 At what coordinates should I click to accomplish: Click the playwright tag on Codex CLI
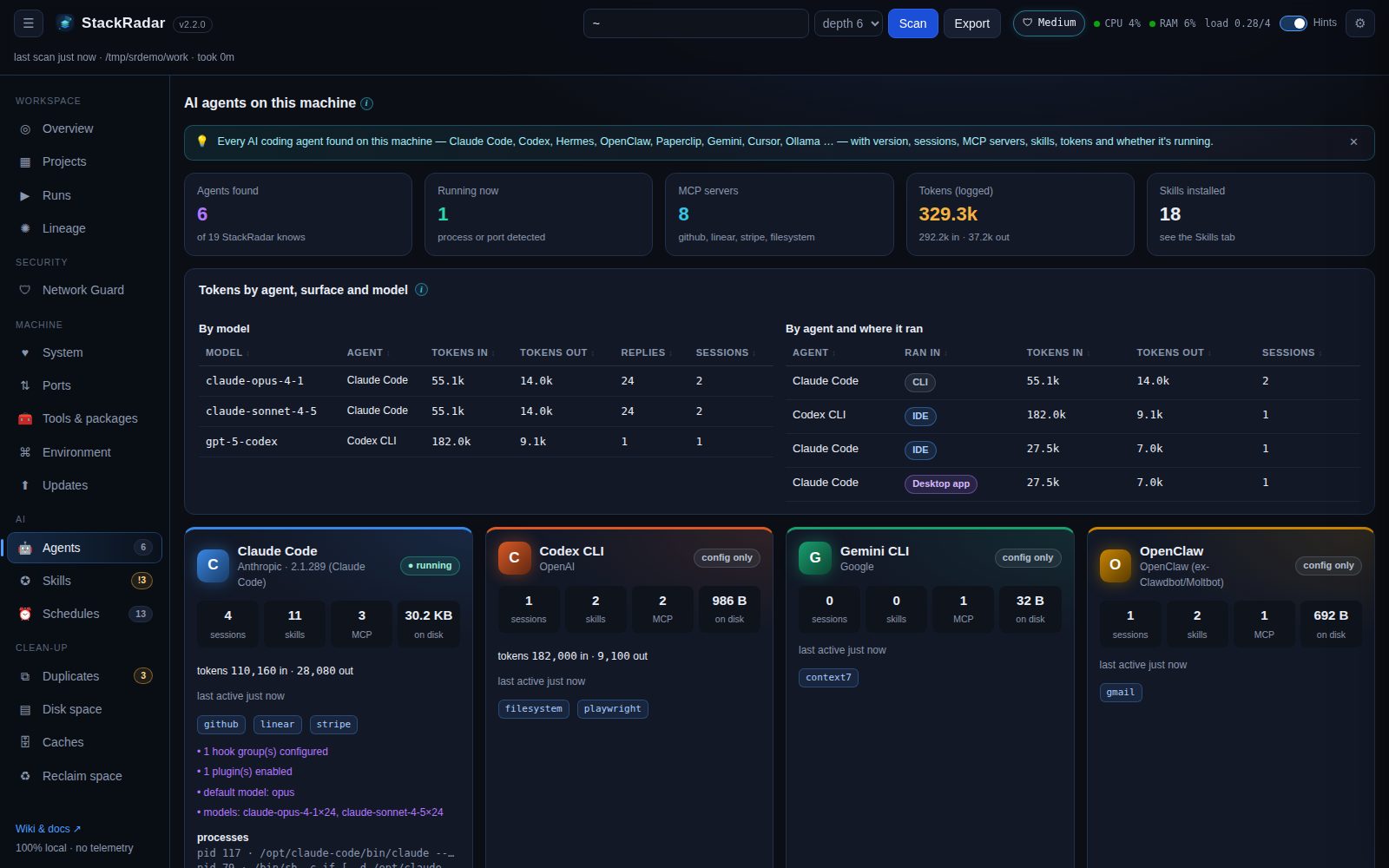[x=612, y=709]
